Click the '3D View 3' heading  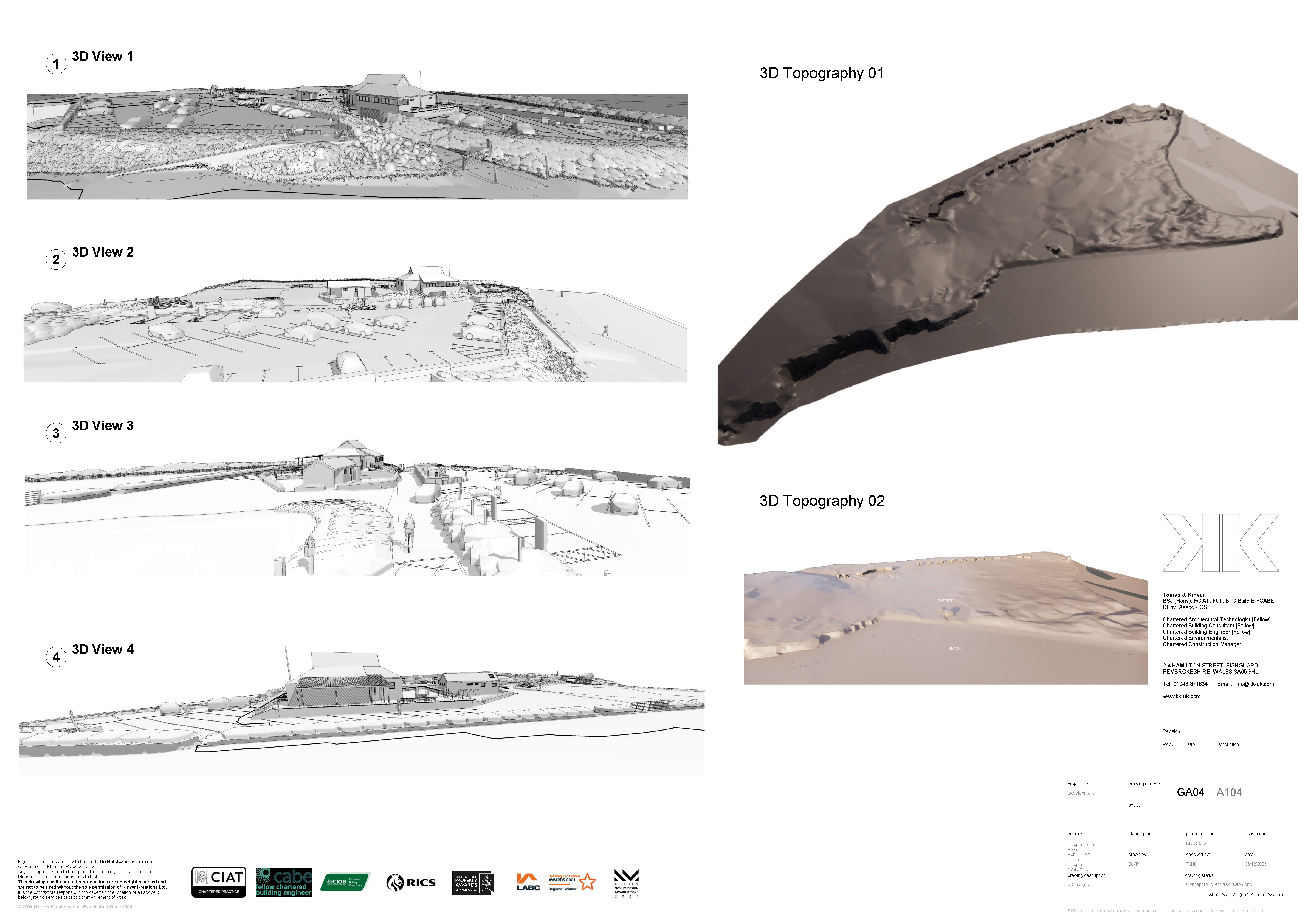click(103, 426)
